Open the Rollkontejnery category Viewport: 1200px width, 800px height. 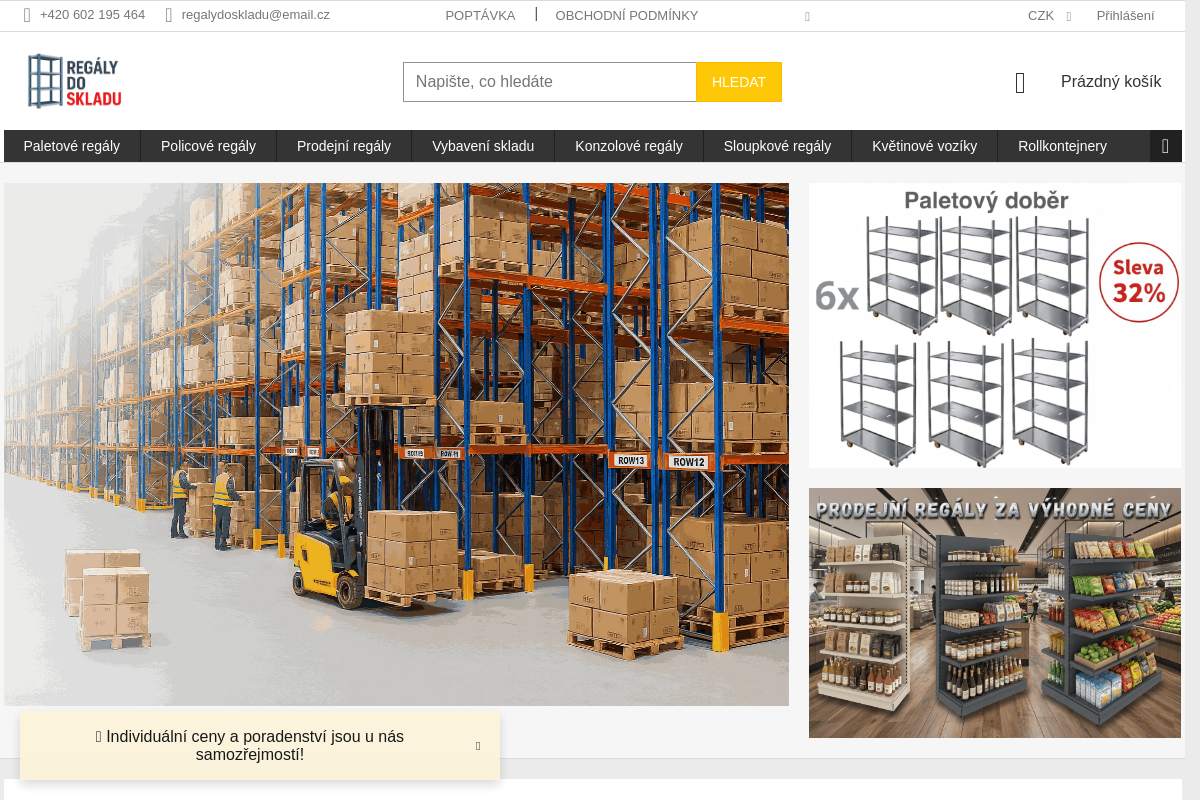pyautogui.click(x=1062, y=146)
